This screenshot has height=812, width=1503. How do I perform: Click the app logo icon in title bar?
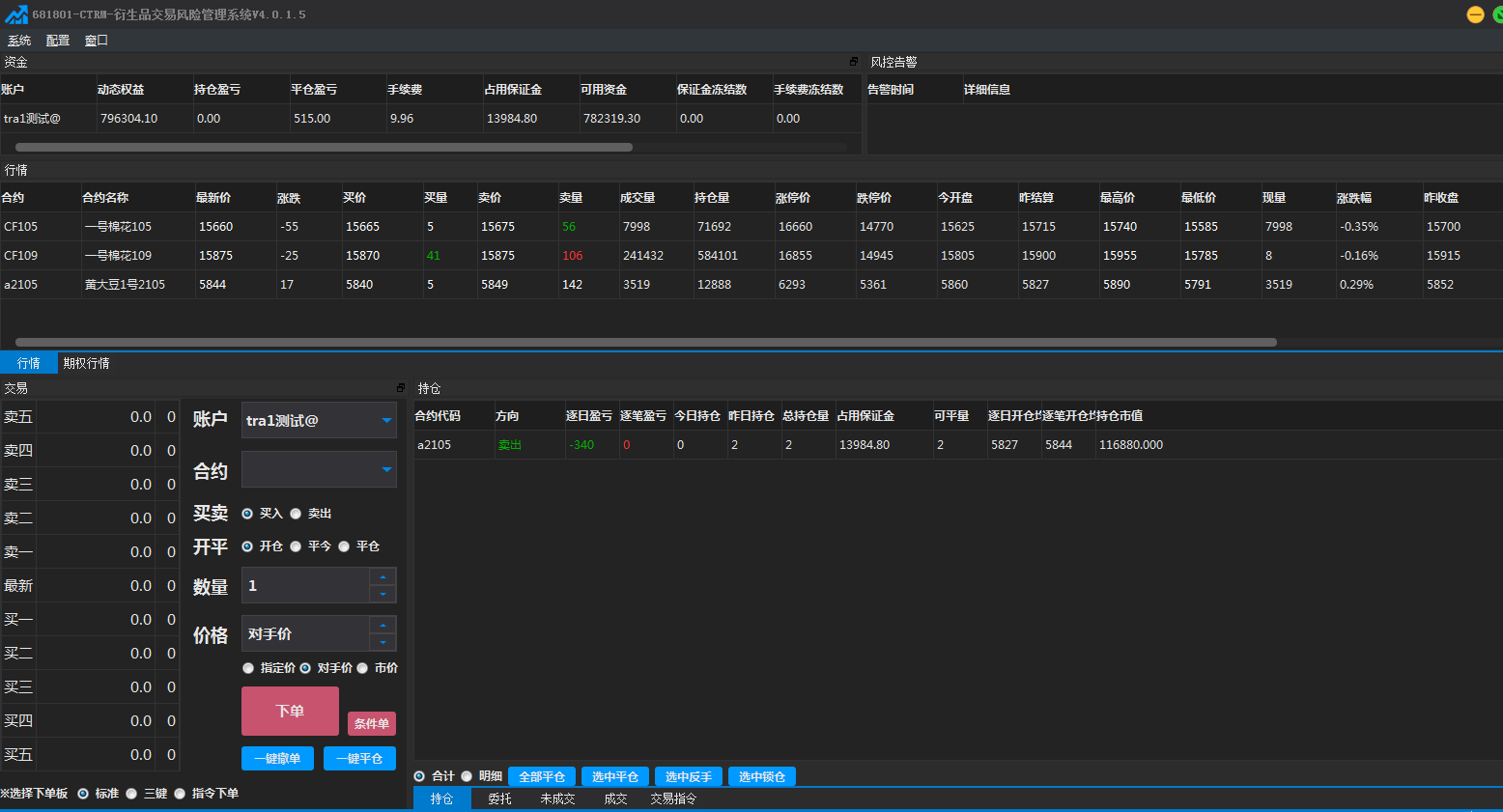(x=15, y=14)
